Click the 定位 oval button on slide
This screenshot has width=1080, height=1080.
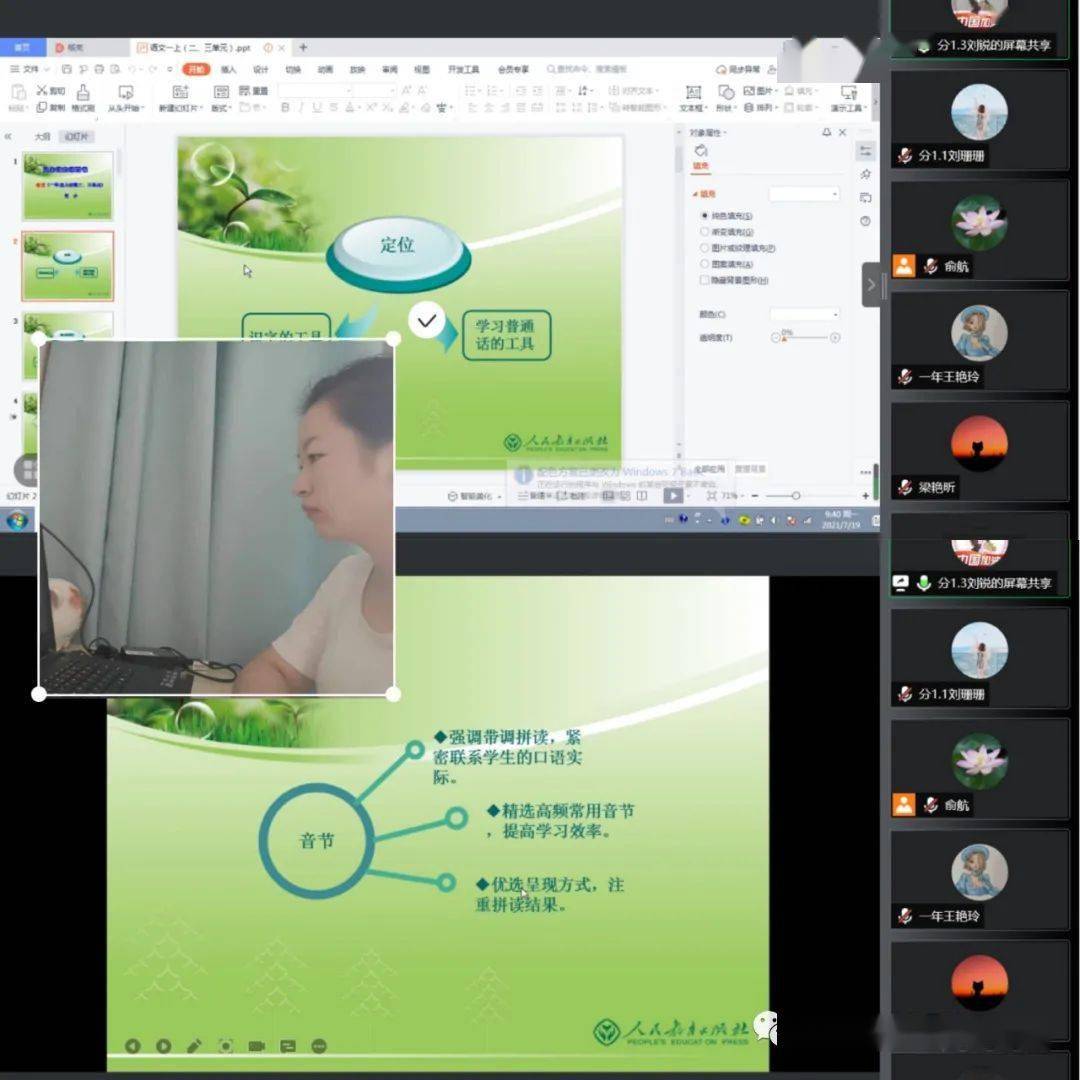point(398,253)
